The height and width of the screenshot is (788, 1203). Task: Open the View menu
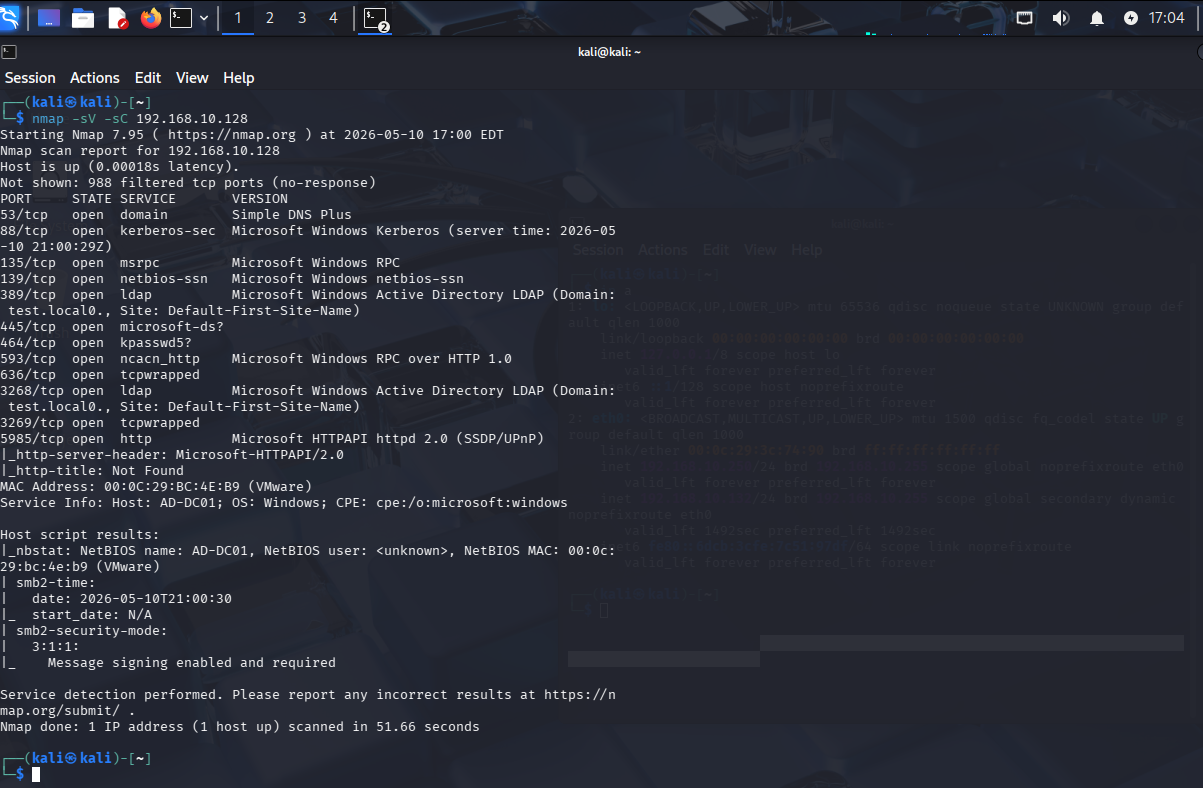[192, 78]
